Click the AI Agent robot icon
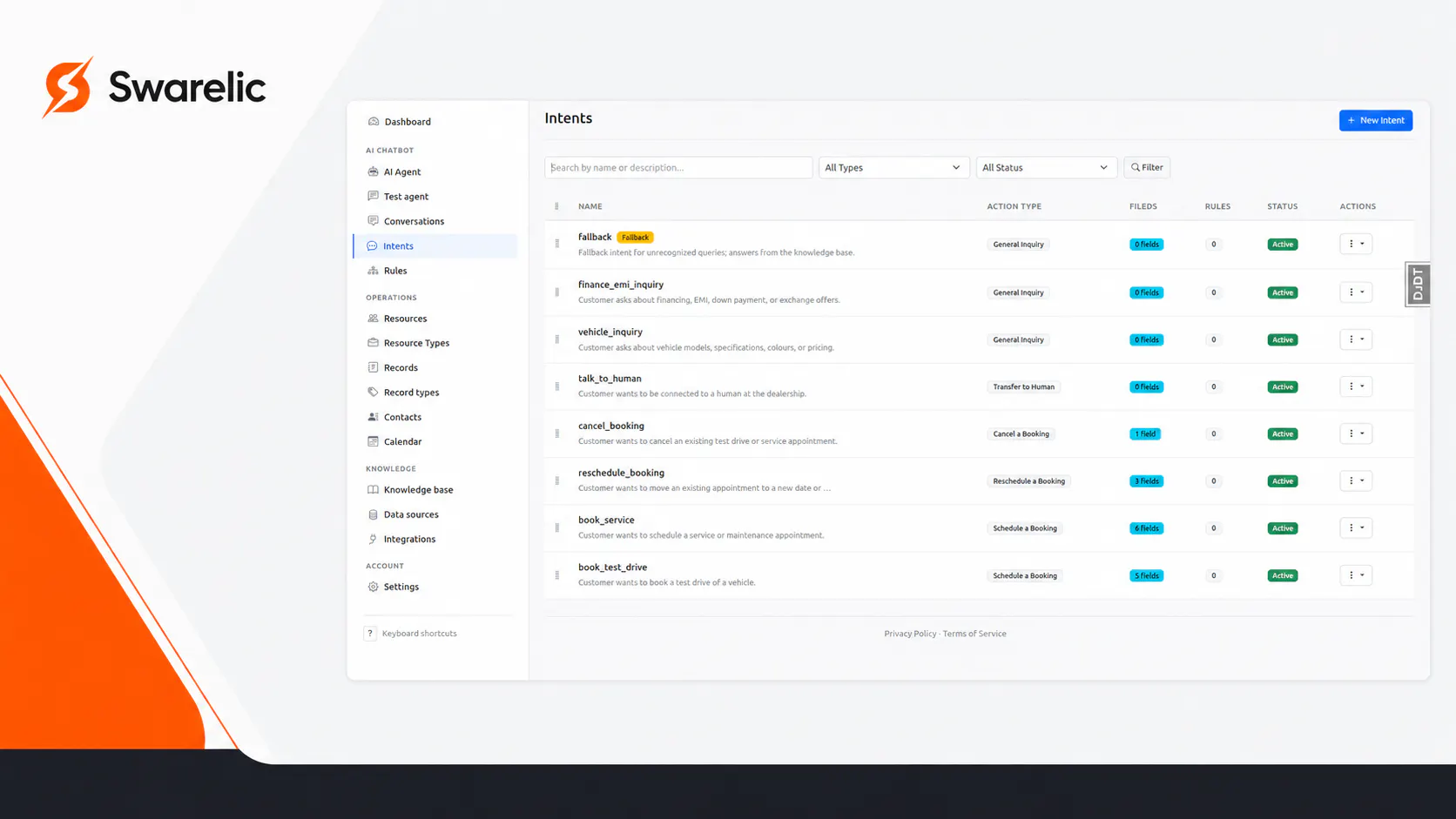The image size is (1456, 819). click(373, 171)
